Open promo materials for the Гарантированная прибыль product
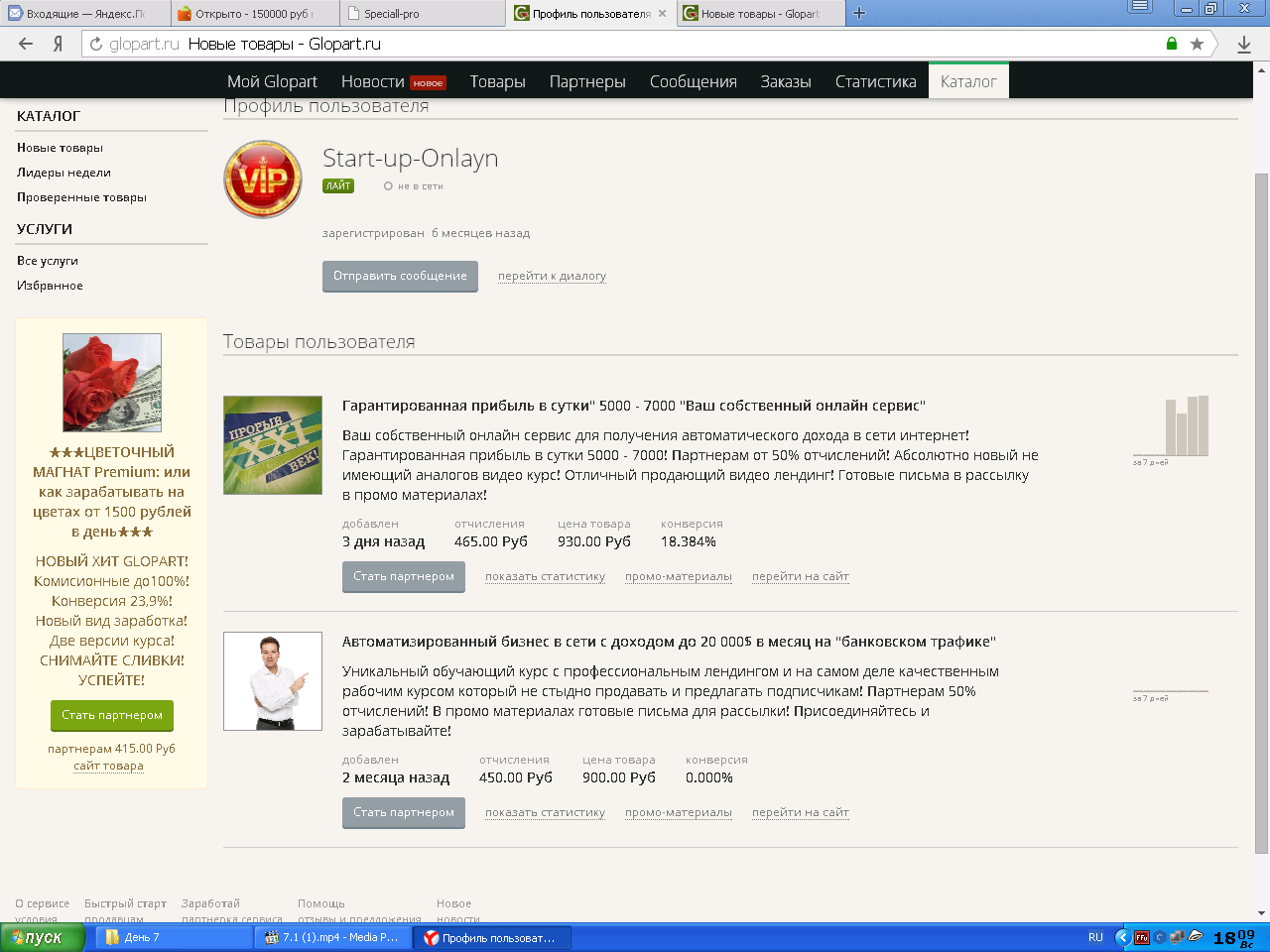Viewport: 1270px width, 952px height. [679, 576]
